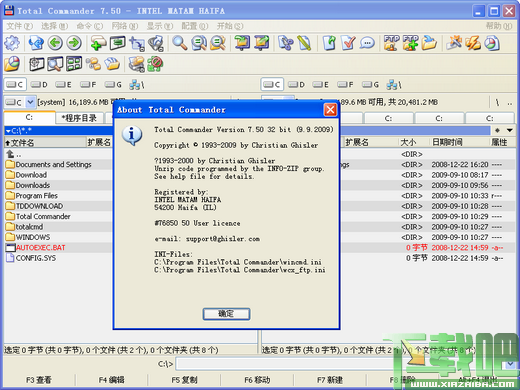The width and height of the screenshot is (520, 390).
Task: Open the 网络(N) menu
Action: coord(124,26)
